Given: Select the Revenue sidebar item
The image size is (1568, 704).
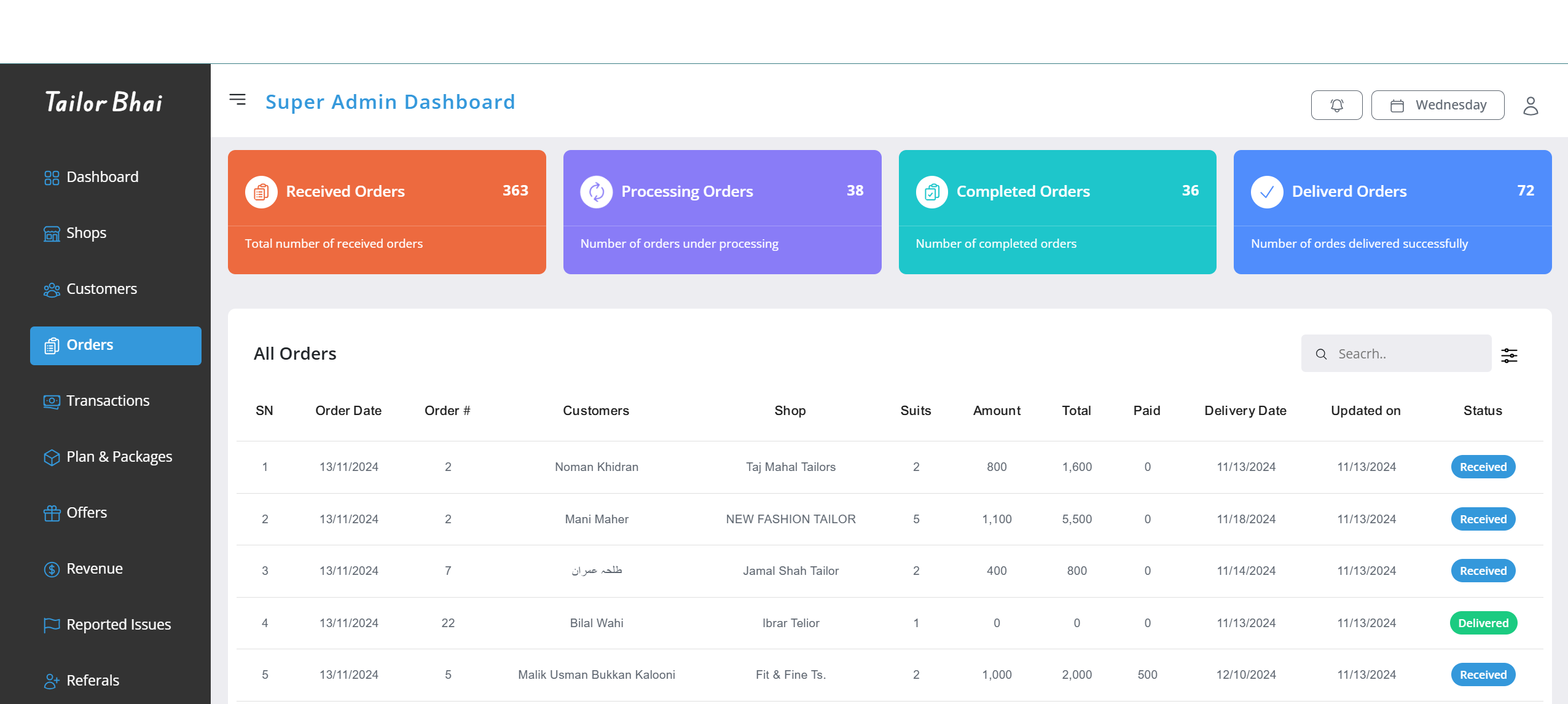Looking at the screenshot, I should point(94,569).
